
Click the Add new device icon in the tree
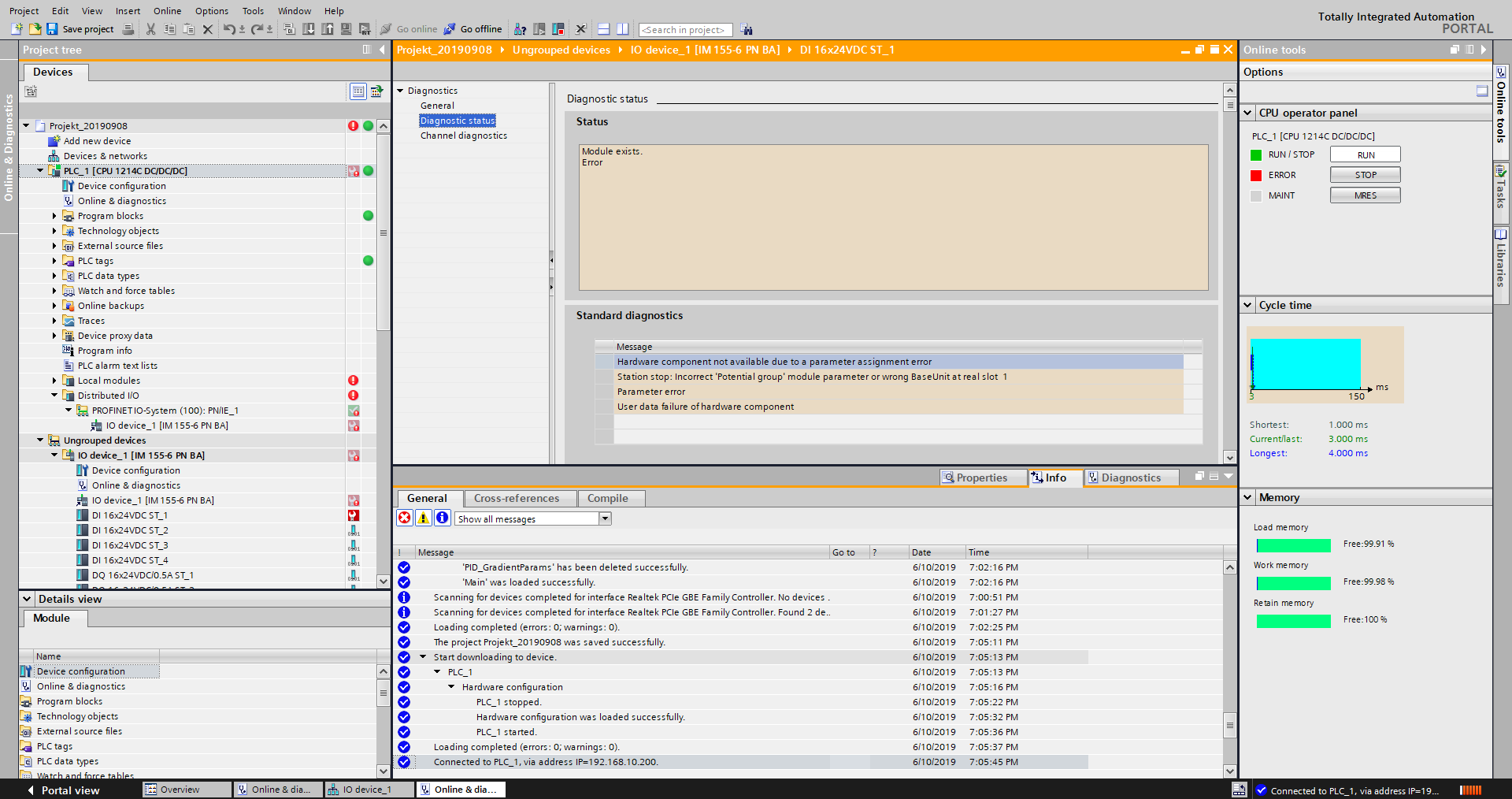(x=54, y=141)
